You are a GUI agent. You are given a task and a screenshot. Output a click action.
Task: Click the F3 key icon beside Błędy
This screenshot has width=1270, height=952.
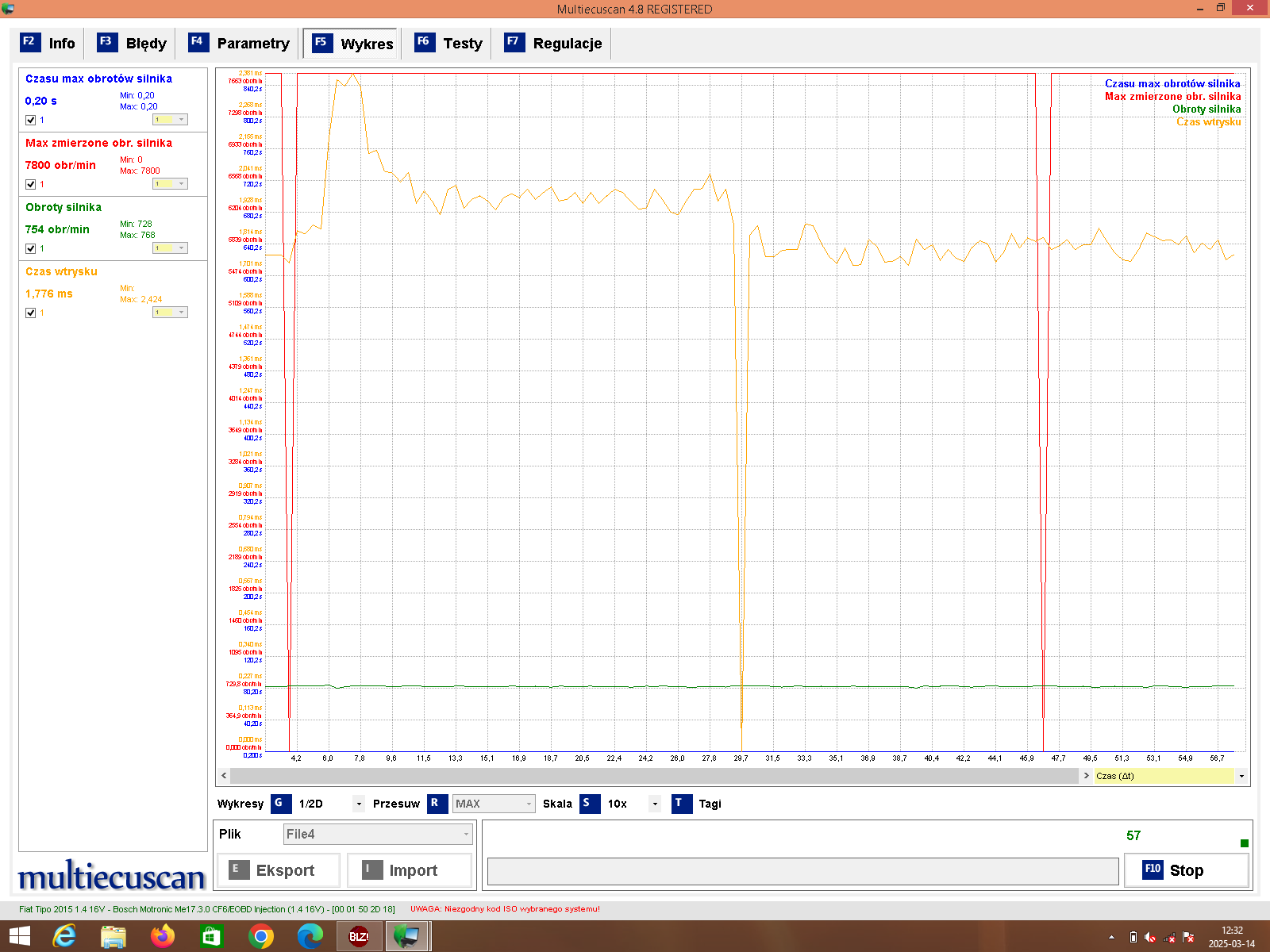pyautogui.click(x=106, y=42)
